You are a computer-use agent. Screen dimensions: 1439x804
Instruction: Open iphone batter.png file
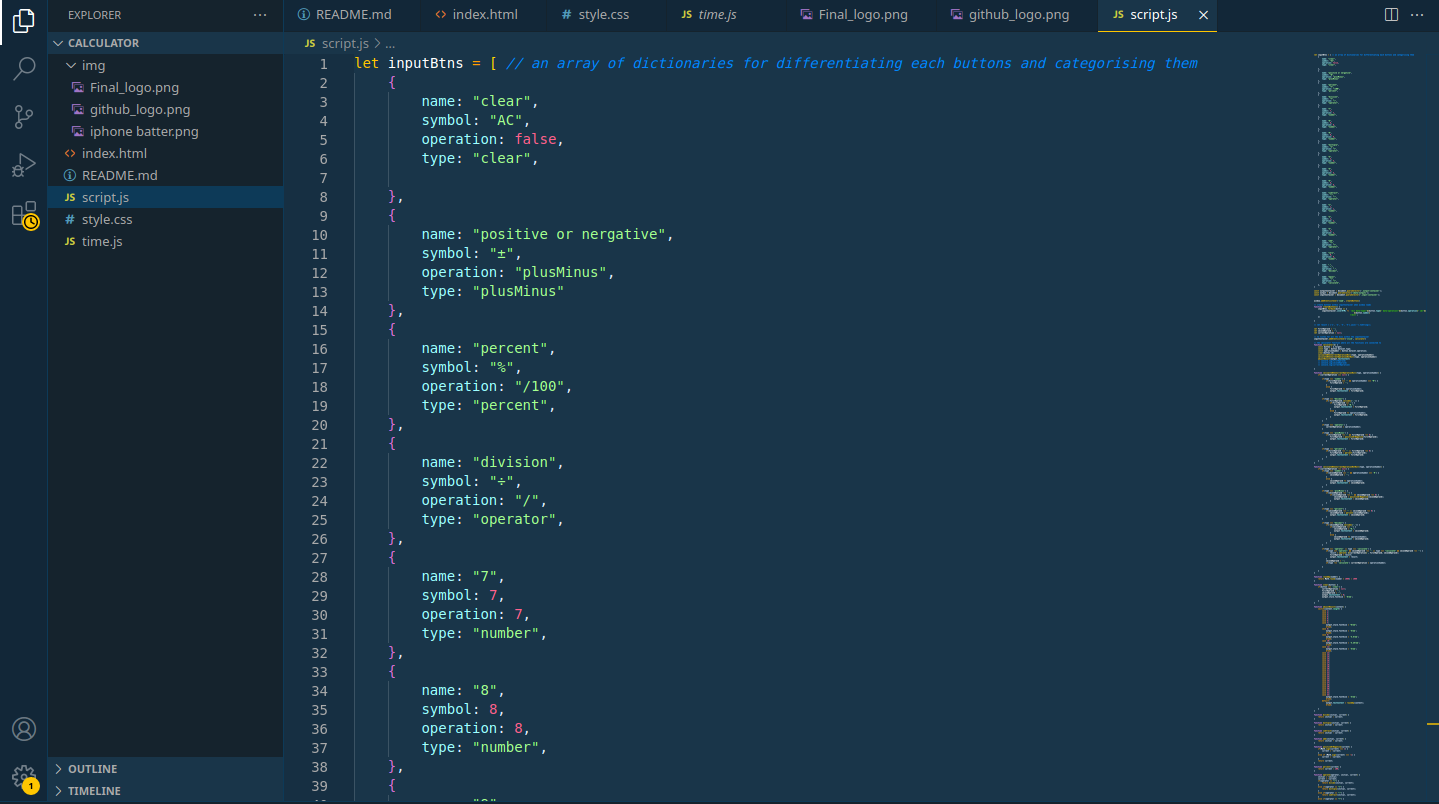(x=165, y=131)
